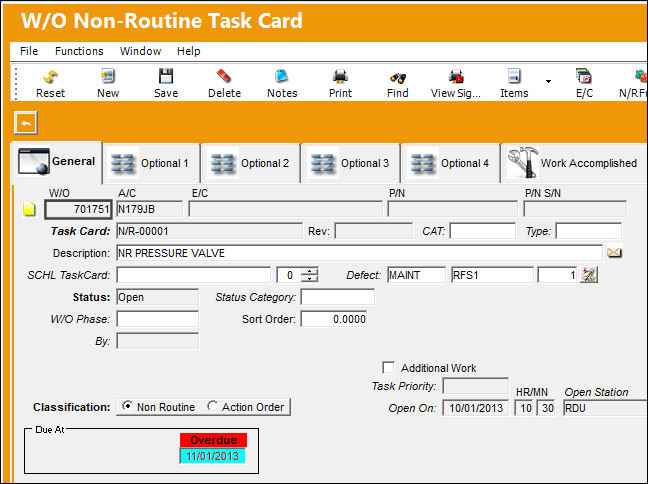Increase the SCHL TaskCard spinner value
The width and height of the screenshot is (648, 484).
[310, 271]
